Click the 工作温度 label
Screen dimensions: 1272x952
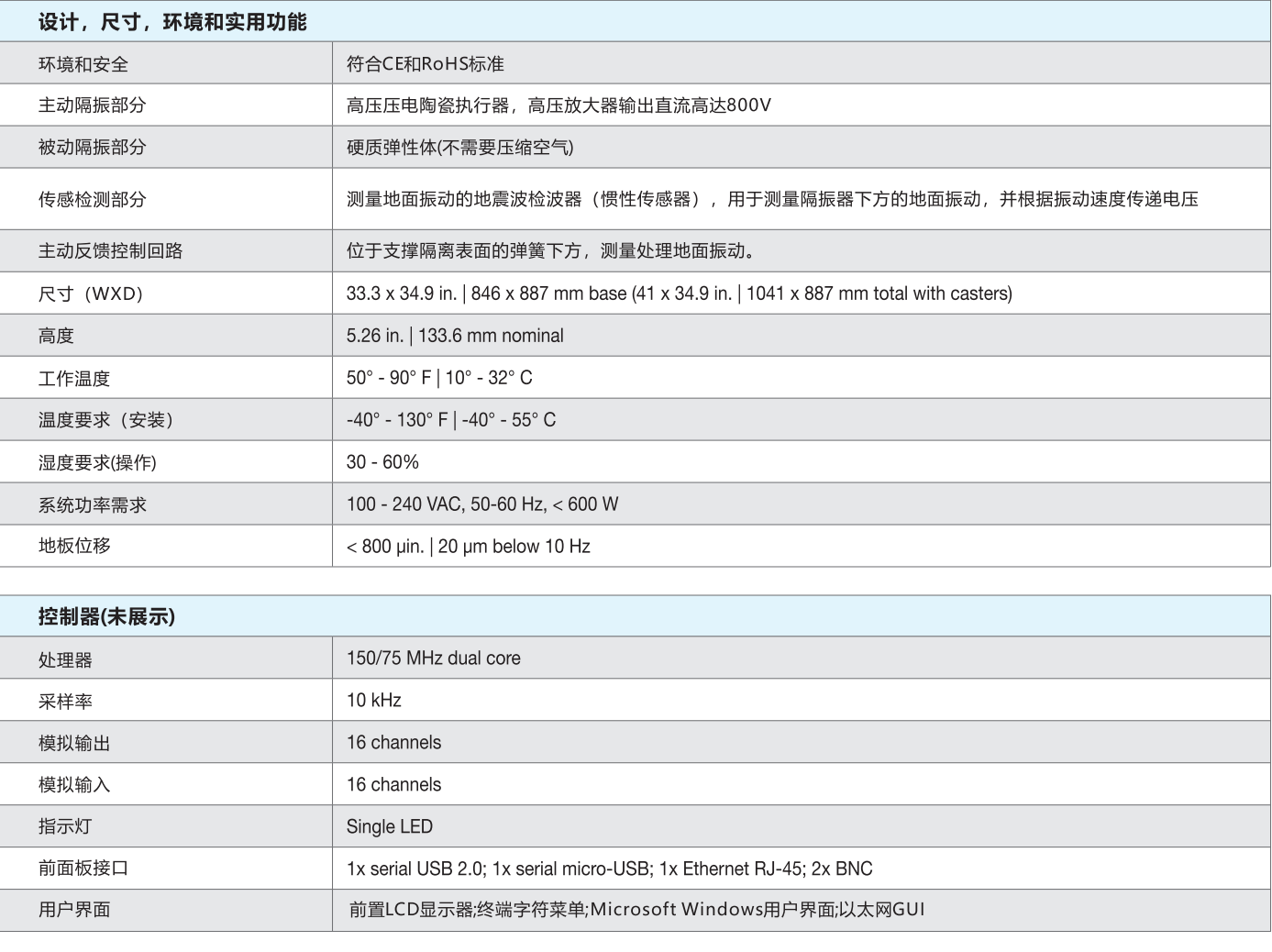pyautogui.click(x=74, y=378)
